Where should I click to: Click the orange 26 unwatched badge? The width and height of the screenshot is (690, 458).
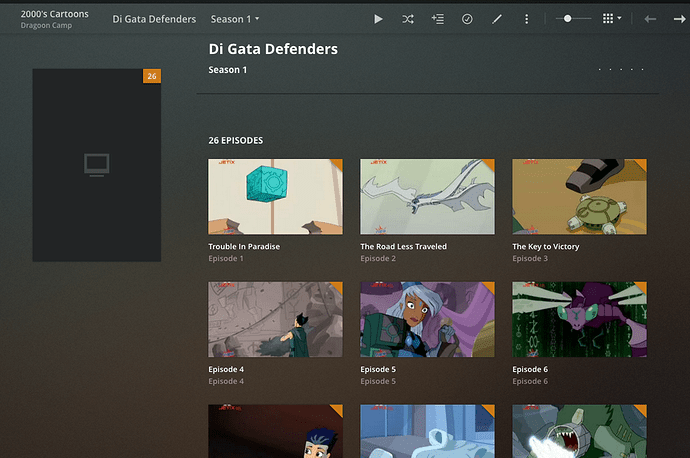click(152, 76)
